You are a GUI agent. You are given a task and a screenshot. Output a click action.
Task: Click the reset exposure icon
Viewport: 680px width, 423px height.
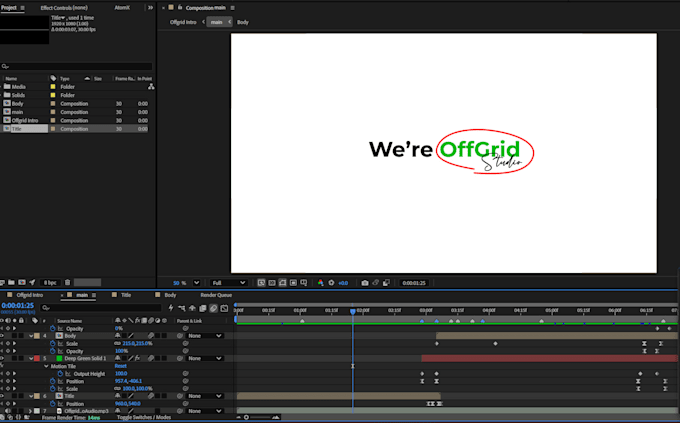coord(331,283)
